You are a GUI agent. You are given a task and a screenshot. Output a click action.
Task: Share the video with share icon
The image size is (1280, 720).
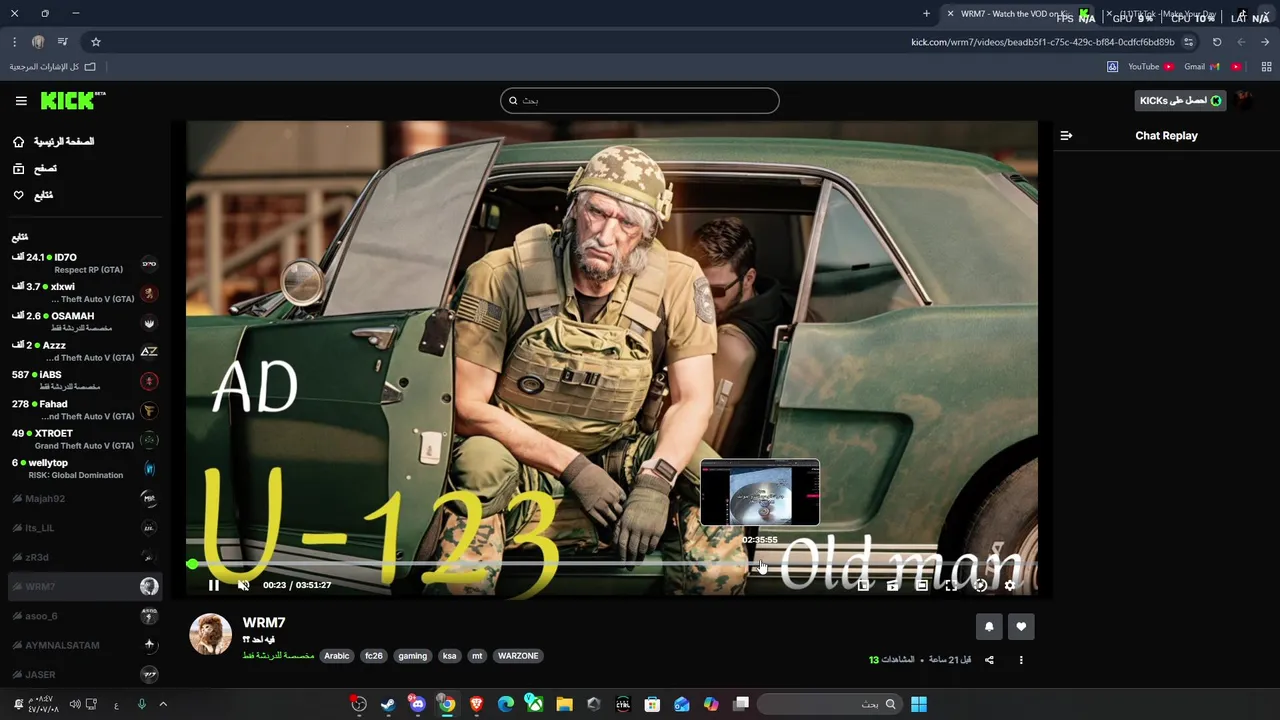coord(989,660)
